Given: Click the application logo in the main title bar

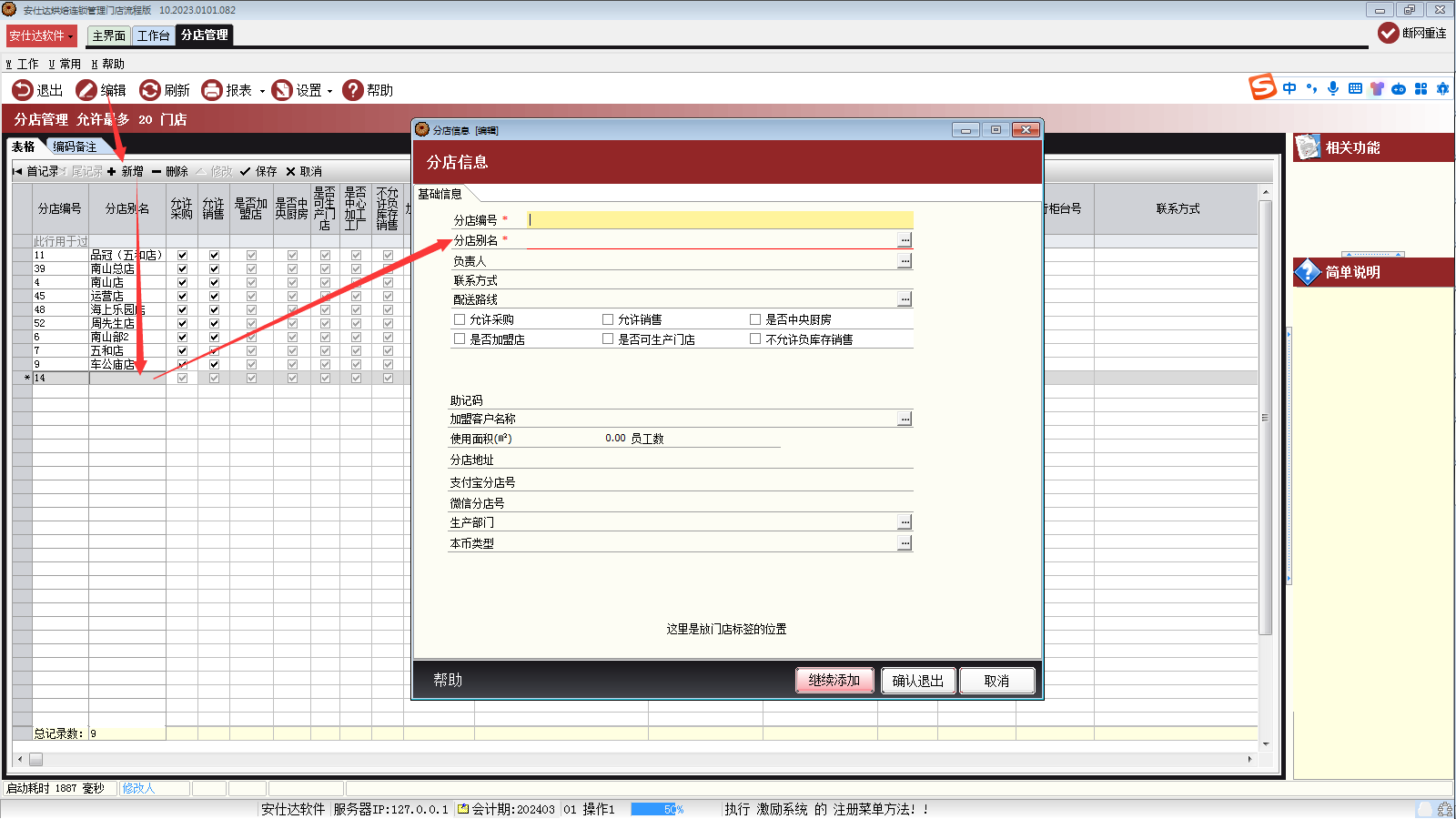Looking at the screenshot, I should click(9, 9).
